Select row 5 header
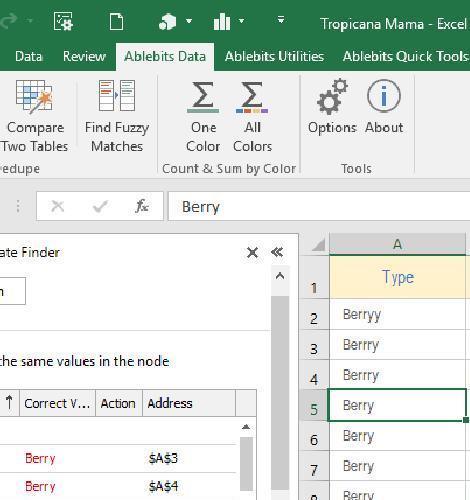The image size is (470, 500). 314,405
